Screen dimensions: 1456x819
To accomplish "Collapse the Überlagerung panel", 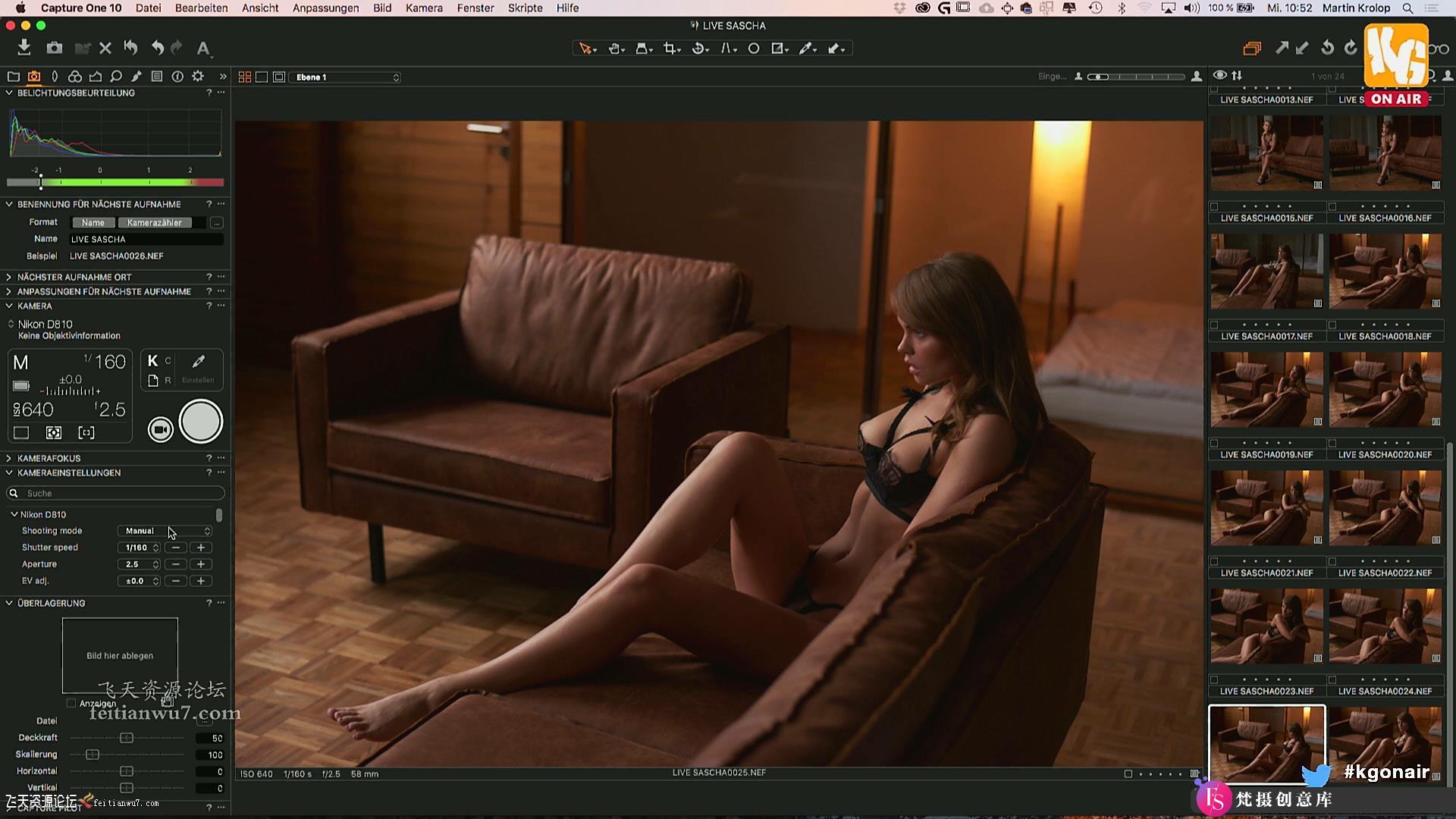I will point(9,603).
